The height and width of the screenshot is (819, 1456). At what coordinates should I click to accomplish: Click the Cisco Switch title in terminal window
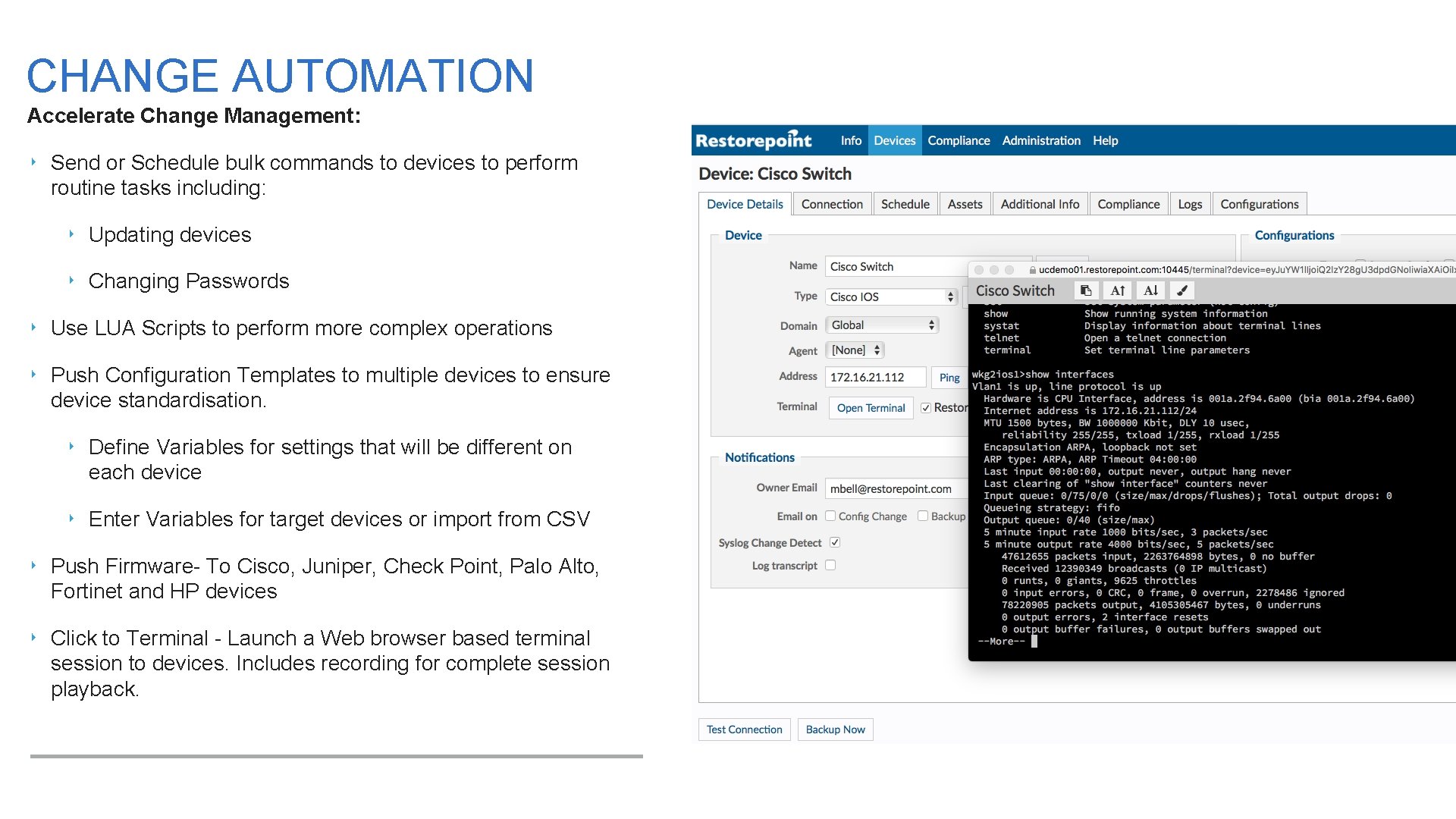(x=1015, y=290)
